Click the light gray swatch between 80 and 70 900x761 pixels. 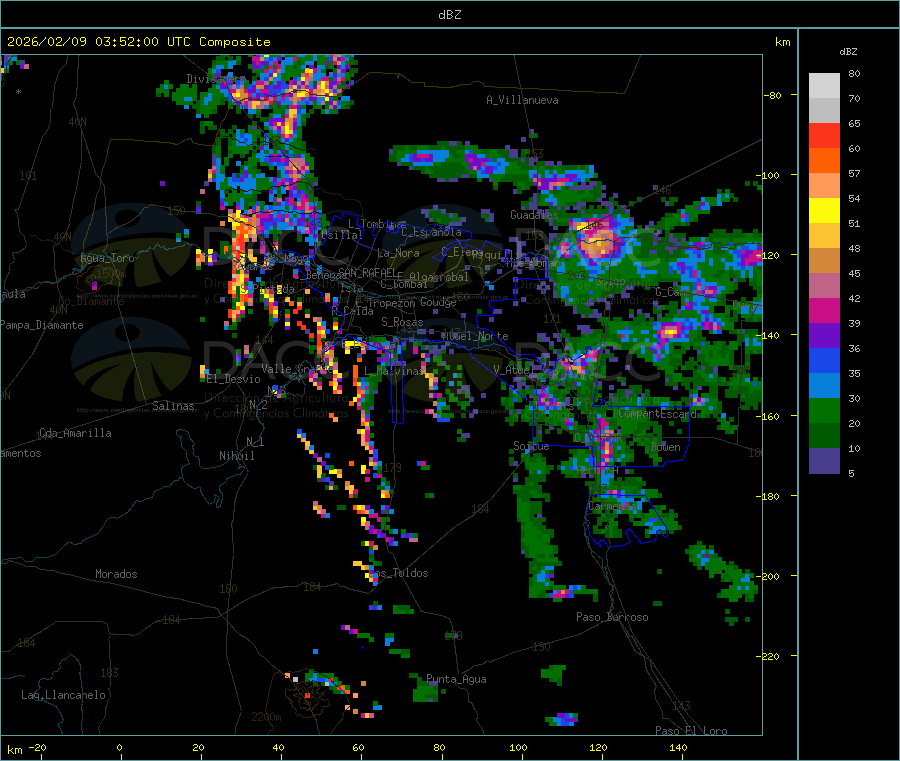coord(824,86)
